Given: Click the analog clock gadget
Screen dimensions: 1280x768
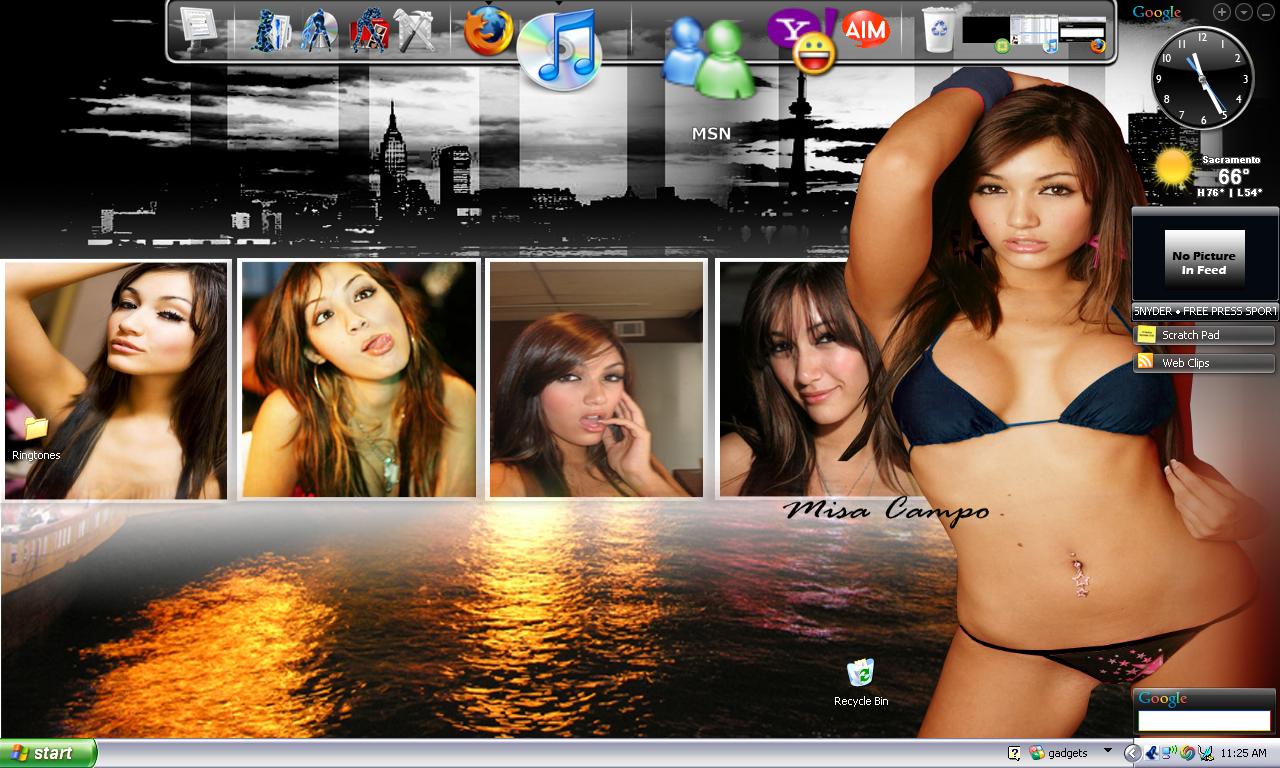Looking at the screenshot, I should 1203,78.
